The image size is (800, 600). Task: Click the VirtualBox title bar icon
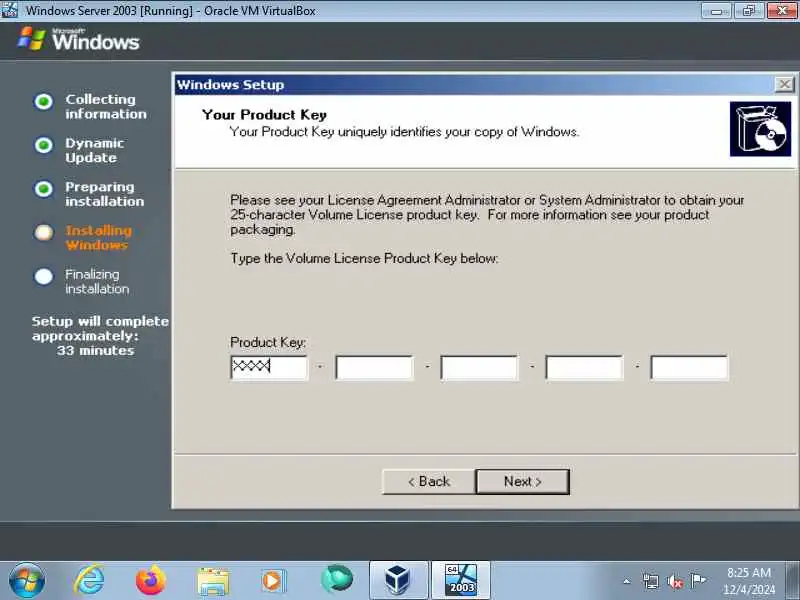click(x=9, y=10)
